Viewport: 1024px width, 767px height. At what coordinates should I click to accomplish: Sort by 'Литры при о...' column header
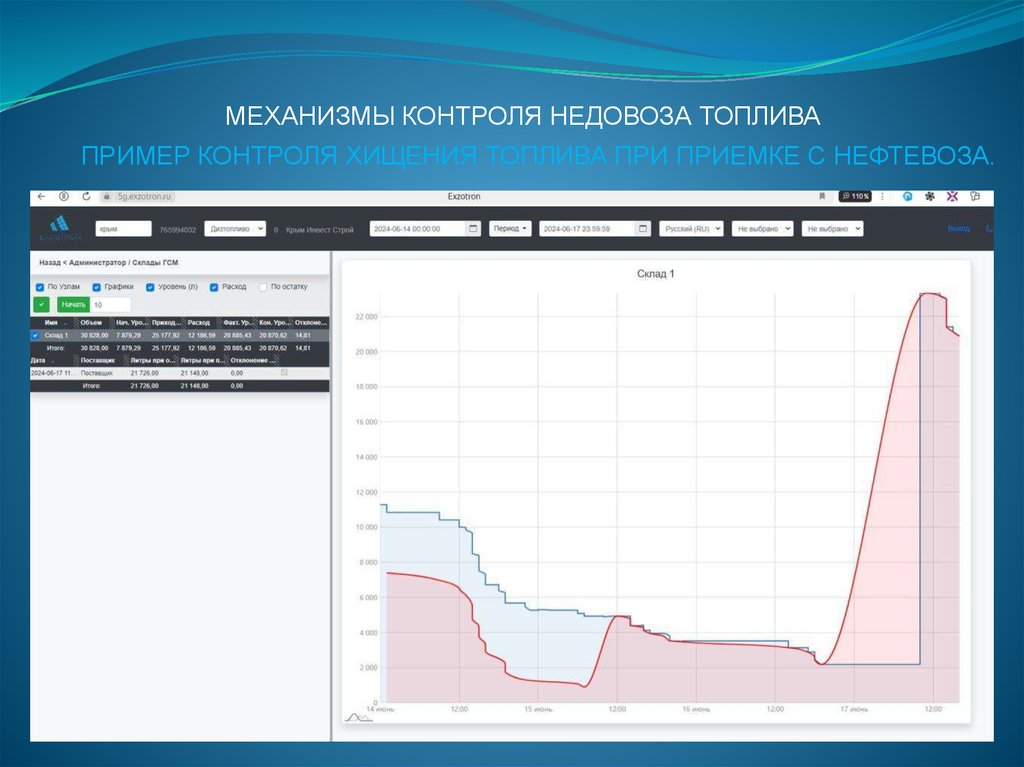point(152,360)
